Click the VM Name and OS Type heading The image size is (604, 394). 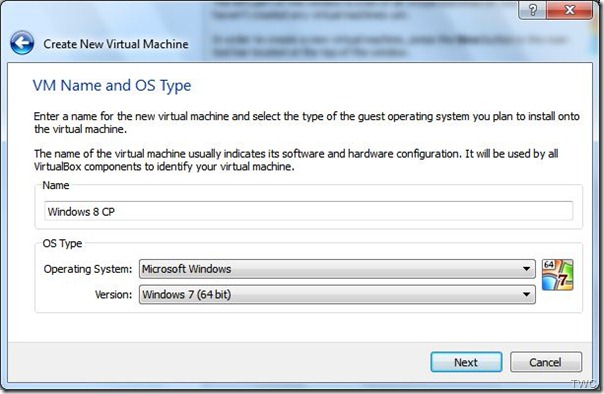click(x=112, y=86)
